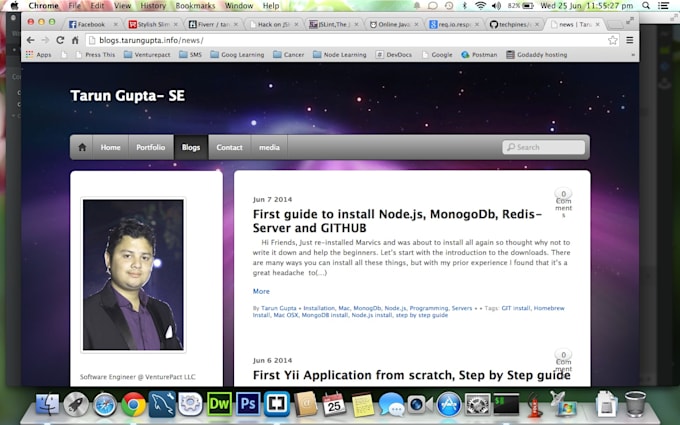This screenshot has height=425, width=680.
Task: Launch Photoshop from the dock
Action: click(x=248, y=404)
